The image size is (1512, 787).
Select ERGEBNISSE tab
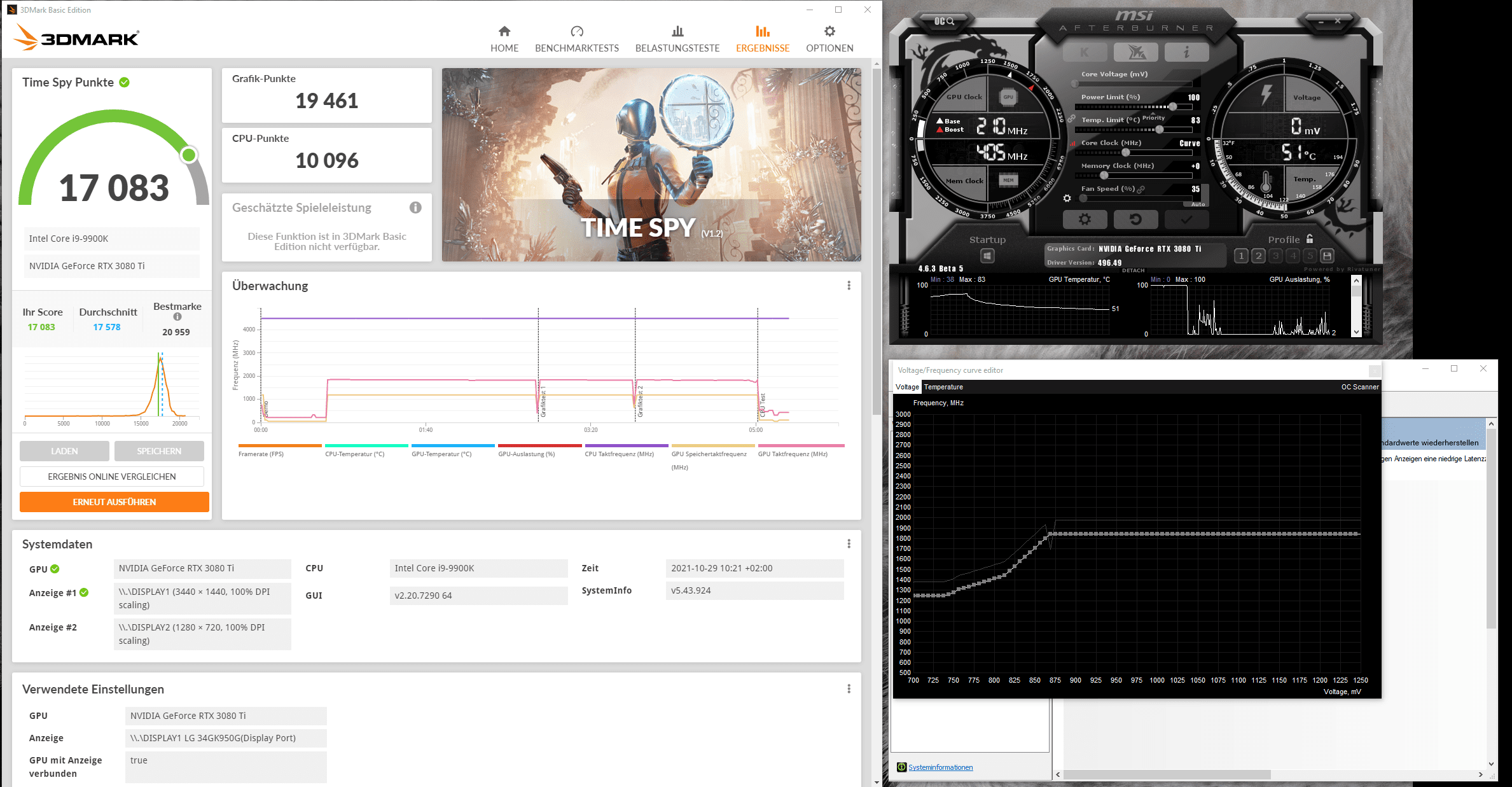763,39
